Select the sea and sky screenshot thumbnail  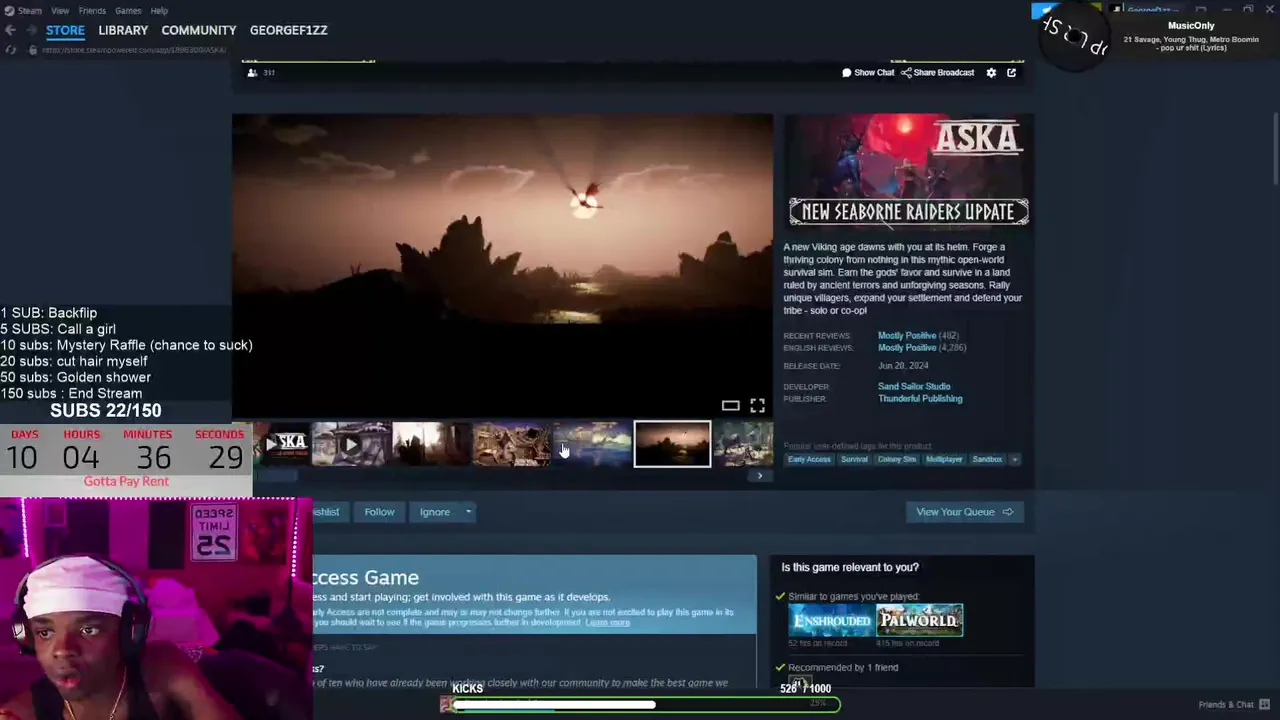592,444
